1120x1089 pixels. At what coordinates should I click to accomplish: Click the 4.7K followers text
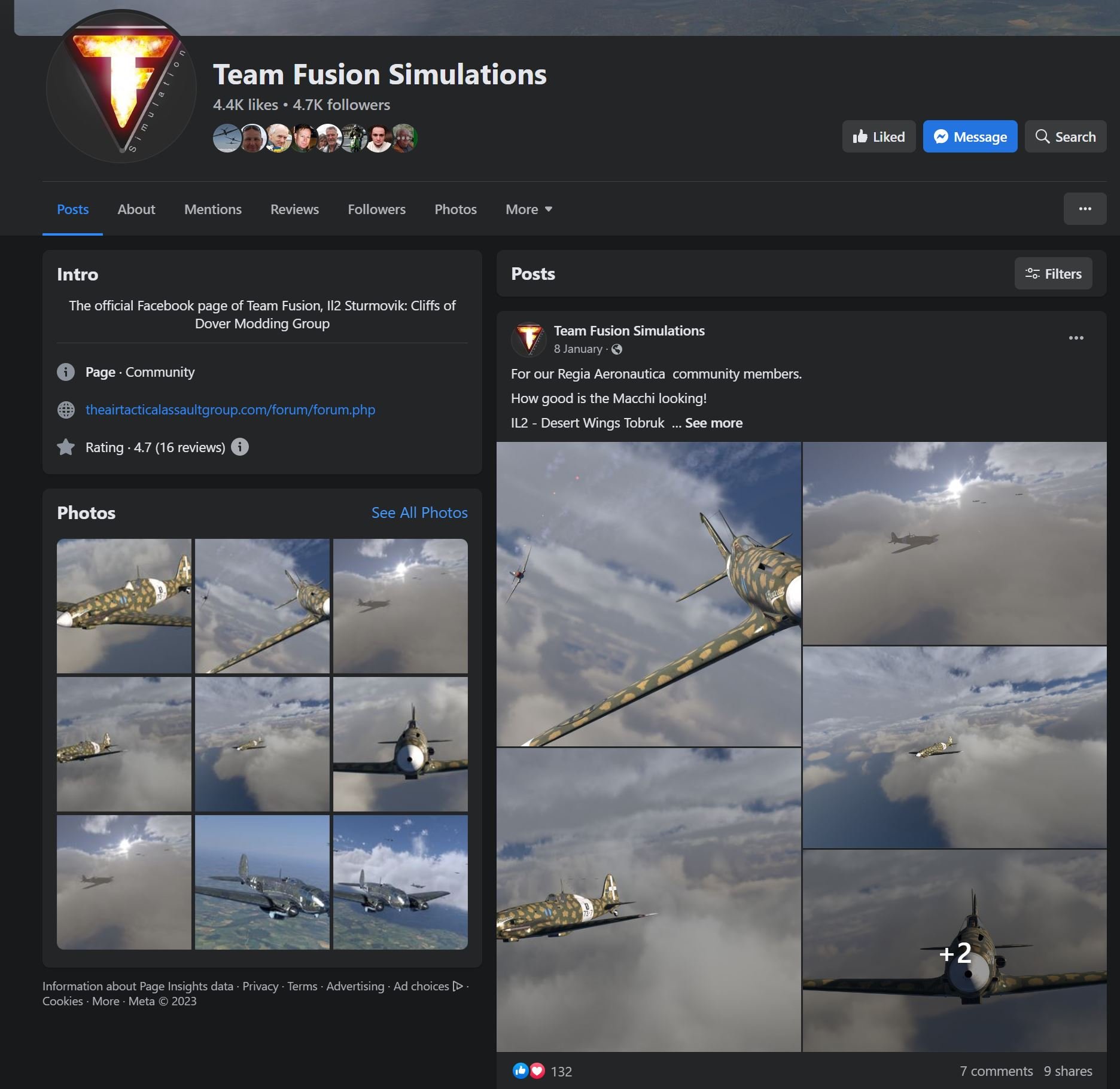pyautogui.click(x=341, y=105)
